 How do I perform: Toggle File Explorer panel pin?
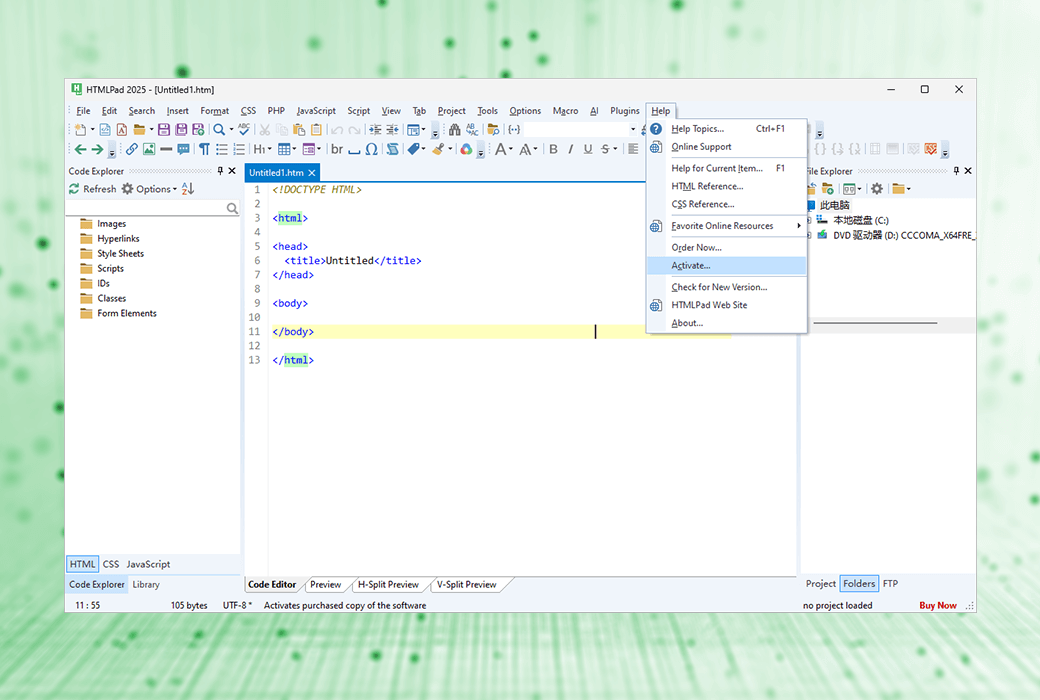pyautogui.click(x=956, y=171)
